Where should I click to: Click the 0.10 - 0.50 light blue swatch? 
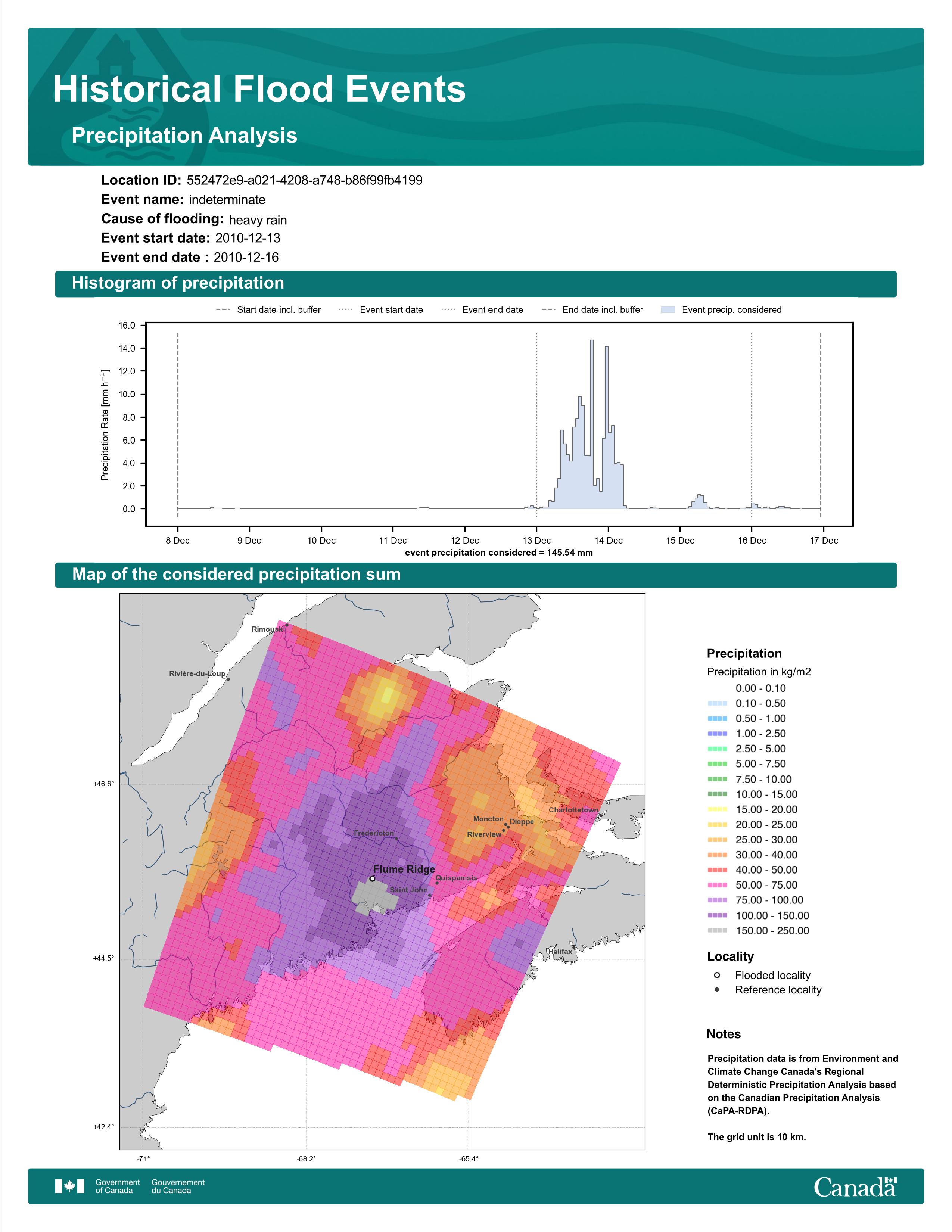coord(717,703)
